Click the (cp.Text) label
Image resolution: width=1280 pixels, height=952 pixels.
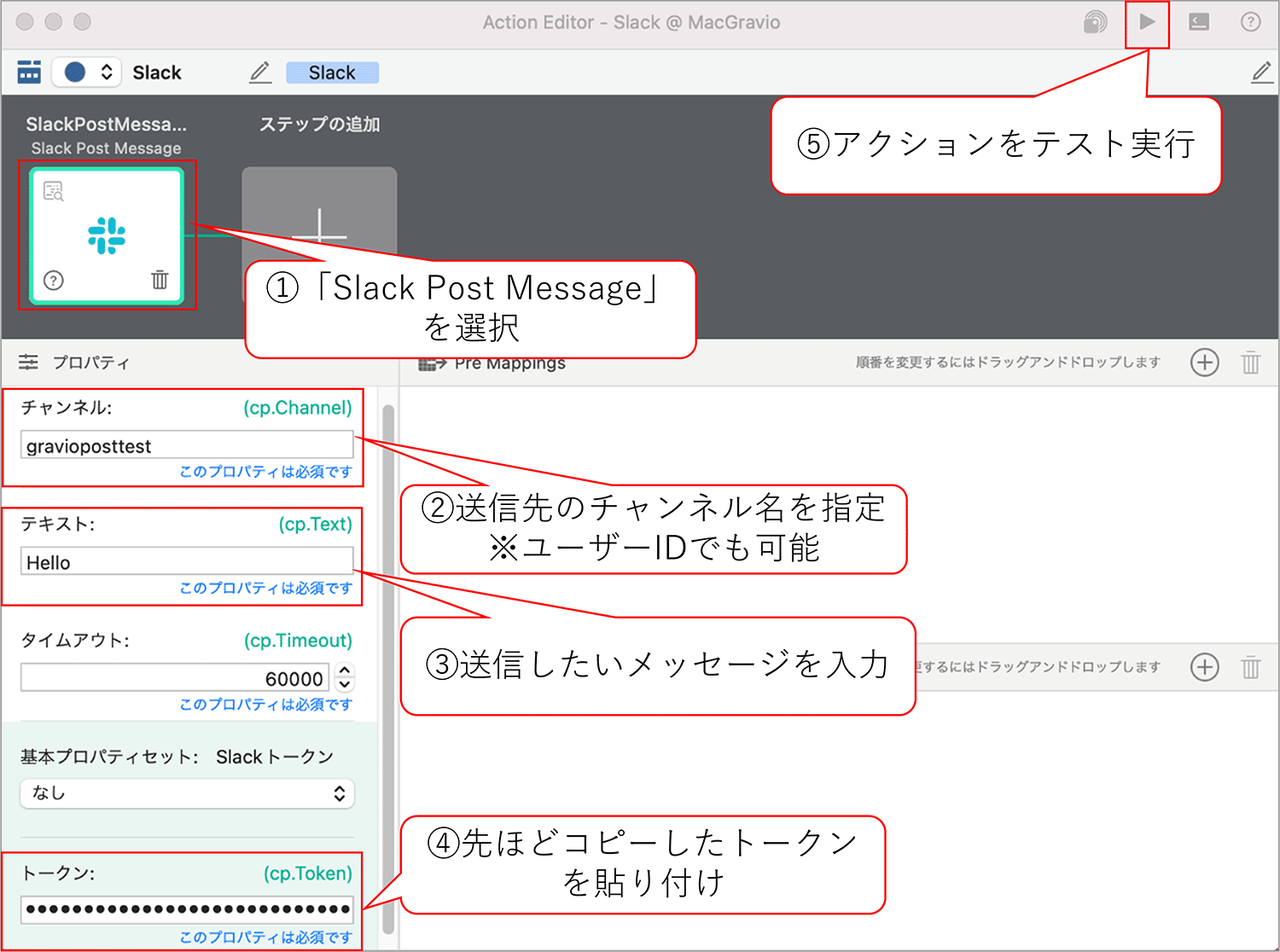(x=315, y=524)
